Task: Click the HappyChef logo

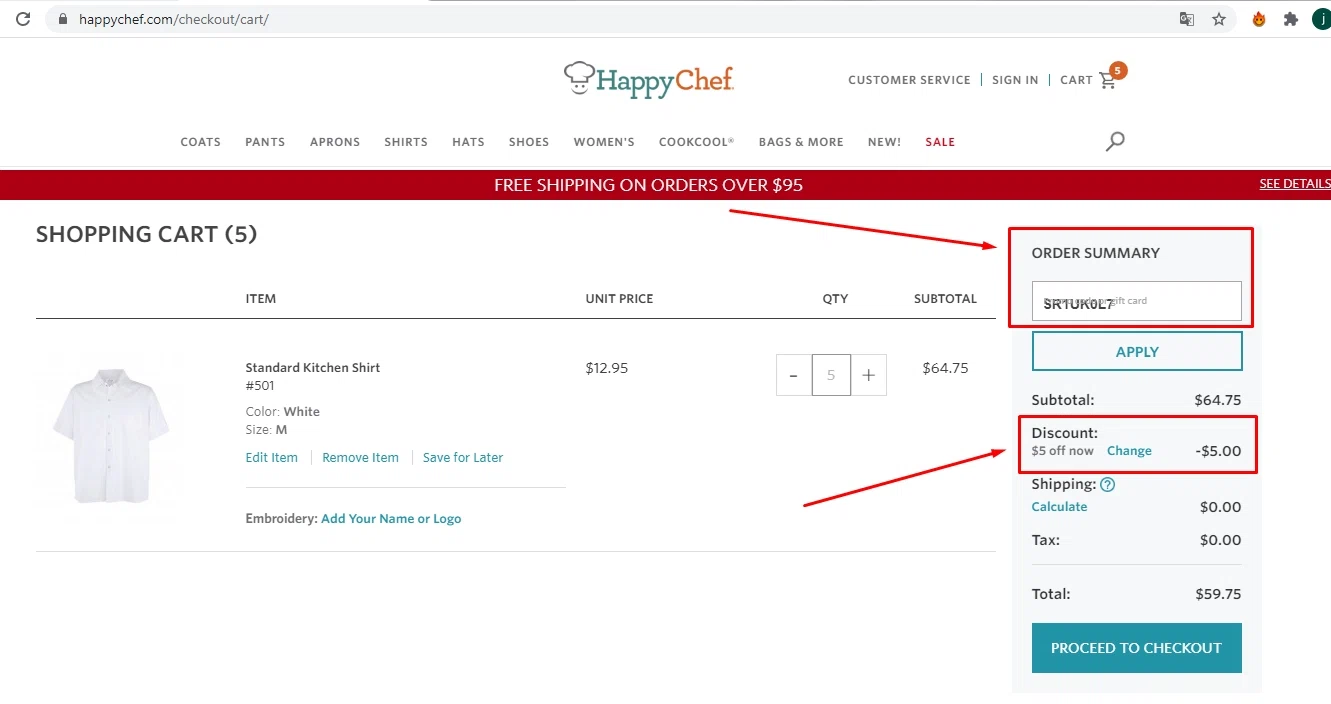Action: pyautogui.click(x=649, y=80)
